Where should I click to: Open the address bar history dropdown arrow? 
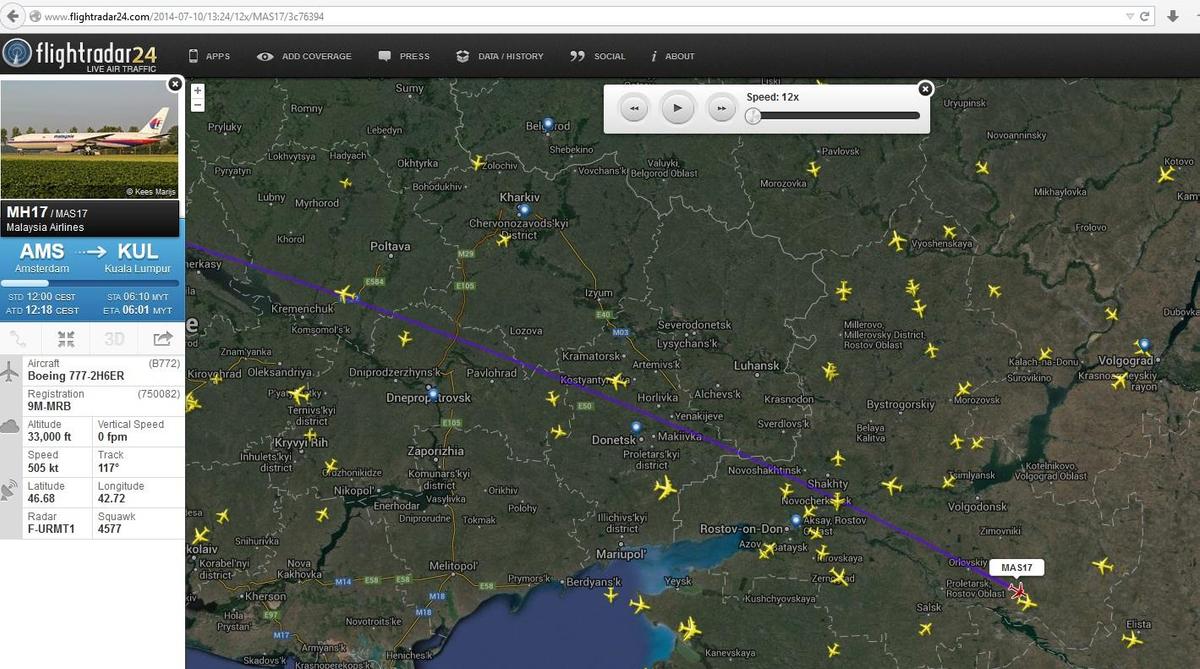[x=1130, y=17]
